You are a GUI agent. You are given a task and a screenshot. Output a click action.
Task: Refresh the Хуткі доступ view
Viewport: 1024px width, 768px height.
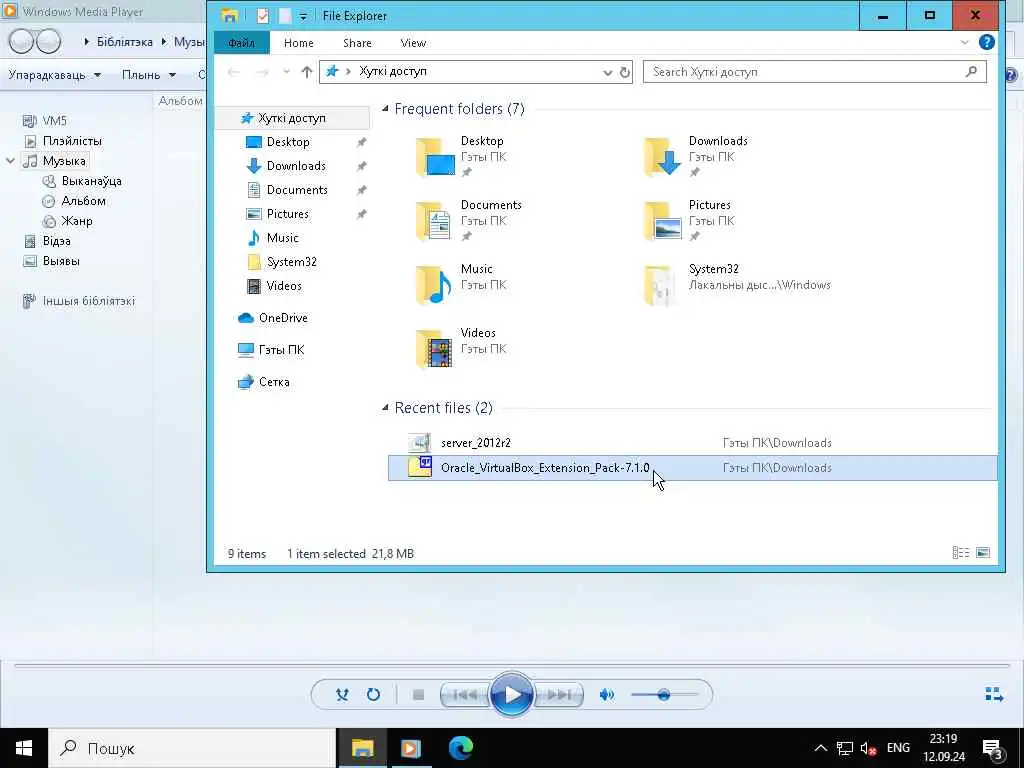coord(625,72)
